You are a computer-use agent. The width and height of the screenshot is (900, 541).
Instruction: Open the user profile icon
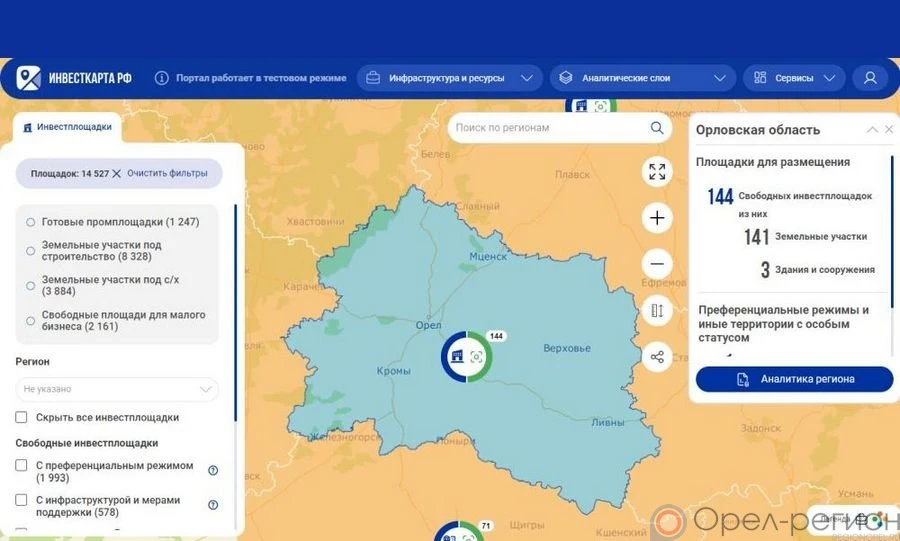(x=870, y=78)
